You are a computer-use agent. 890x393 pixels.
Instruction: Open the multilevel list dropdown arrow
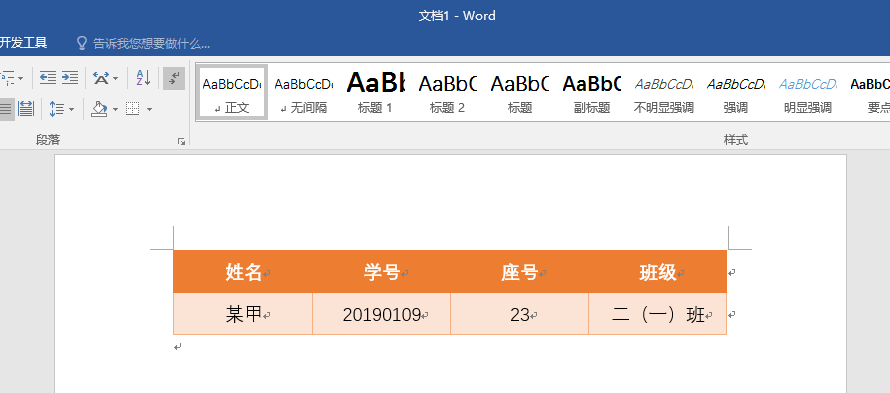pos(20,78)
